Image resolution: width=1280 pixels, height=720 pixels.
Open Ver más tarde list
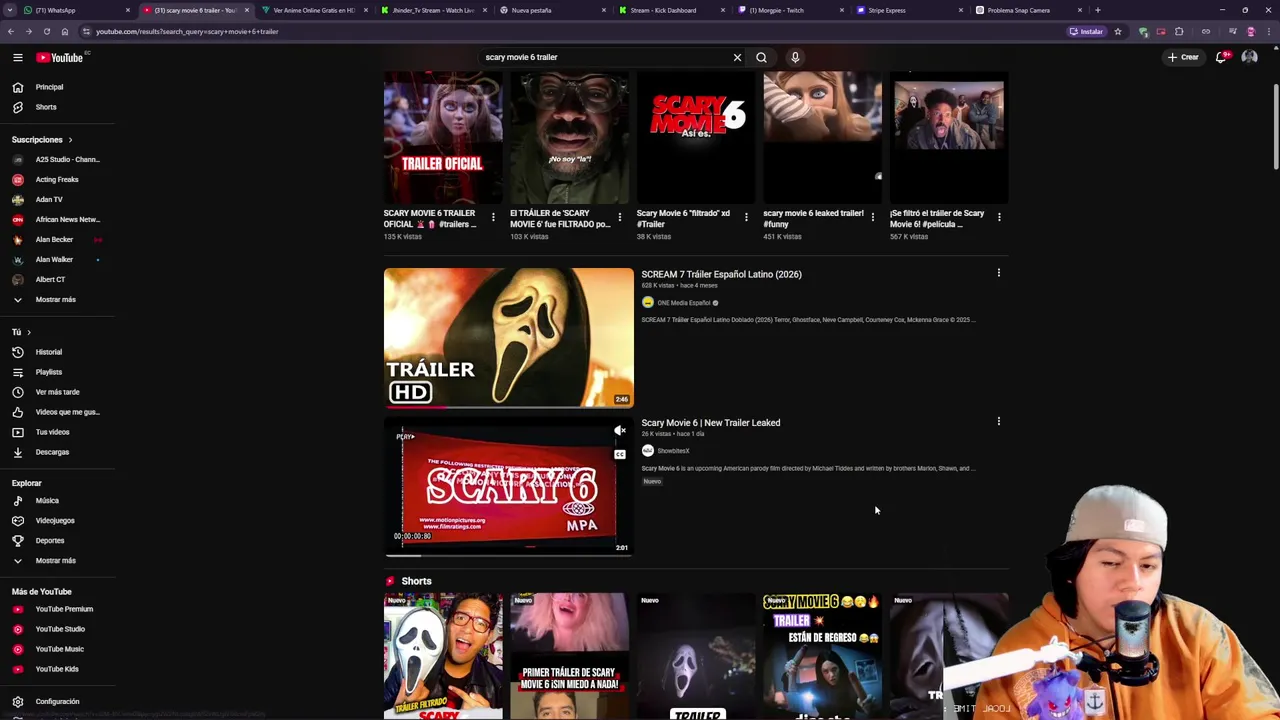coord(57,392)
